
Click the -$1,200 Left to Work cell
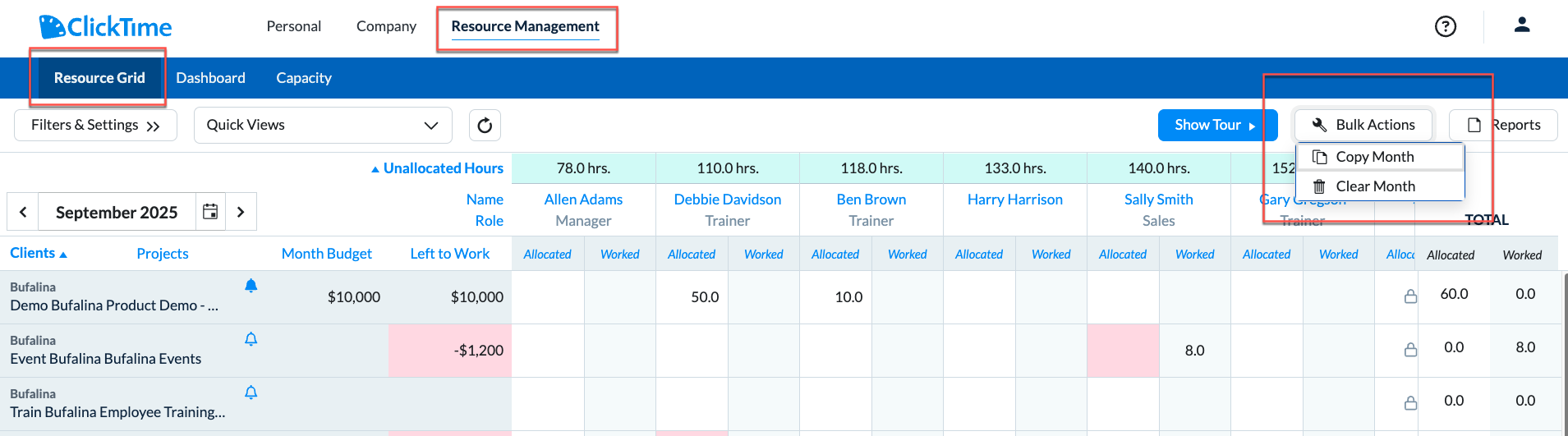pos(450,351)
